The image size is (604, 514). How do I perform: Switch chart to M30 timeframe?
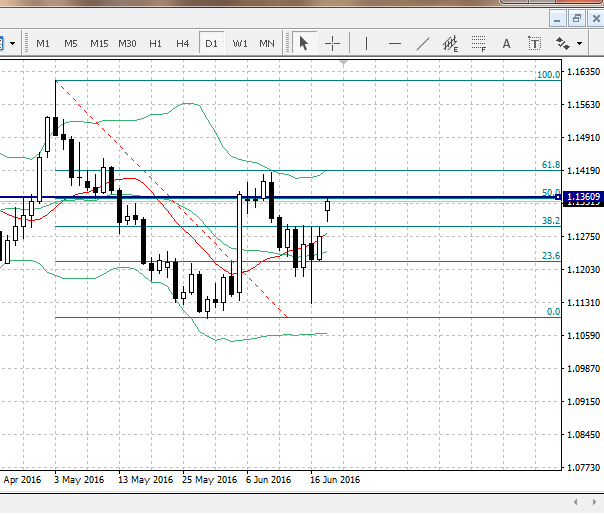pos(127,44)
